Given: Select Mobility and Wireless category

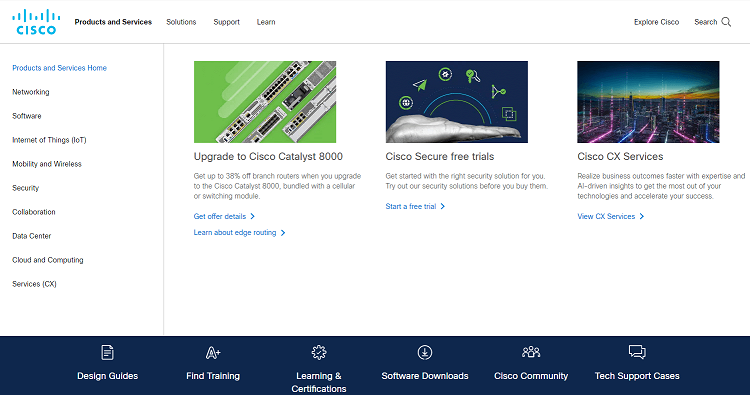Looking at the screenshot, I should [47, 164].
